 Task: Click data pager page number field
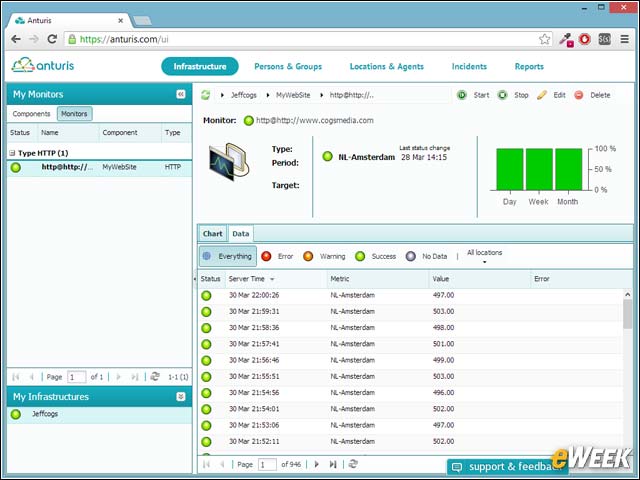[267, 464]
